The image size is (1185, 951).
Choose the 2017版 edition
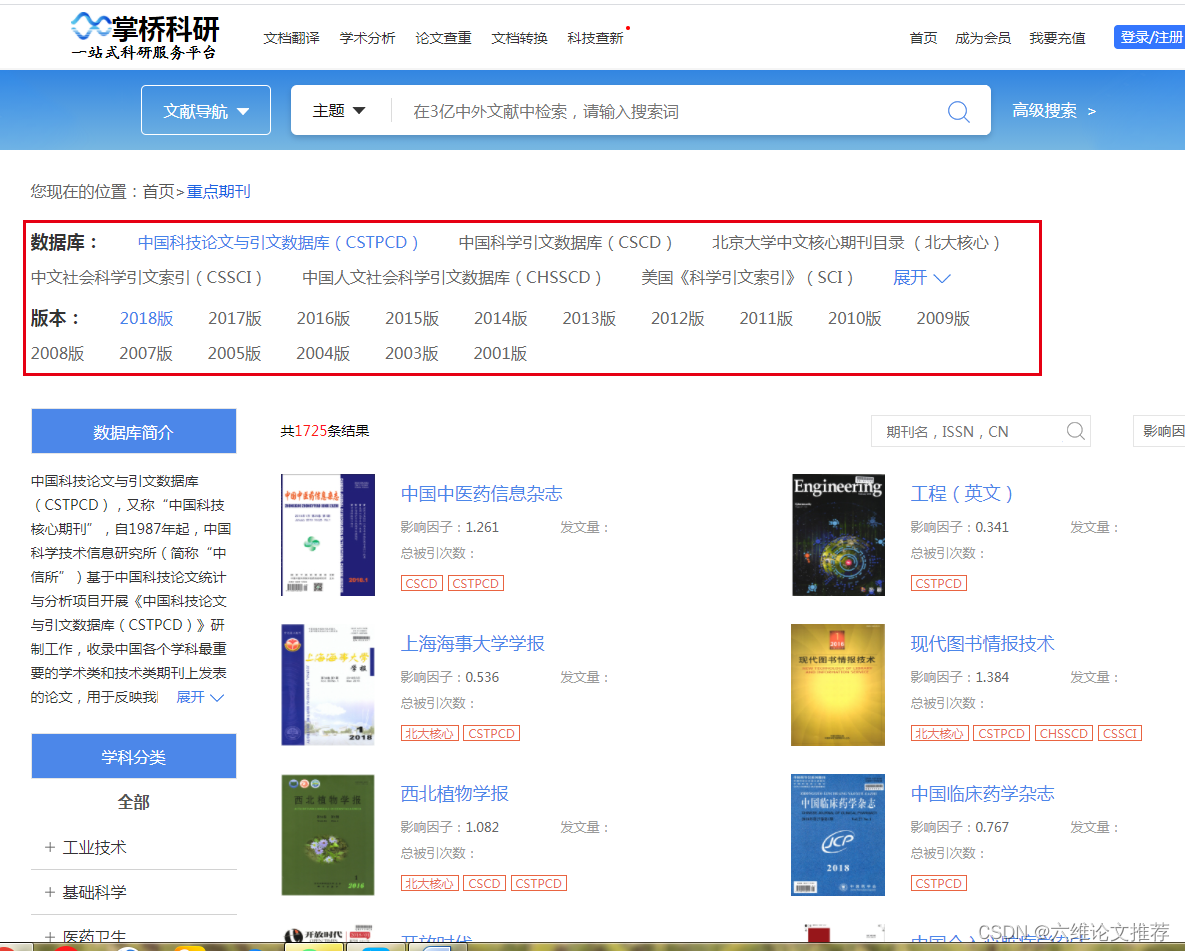click(x=235, y=318)
